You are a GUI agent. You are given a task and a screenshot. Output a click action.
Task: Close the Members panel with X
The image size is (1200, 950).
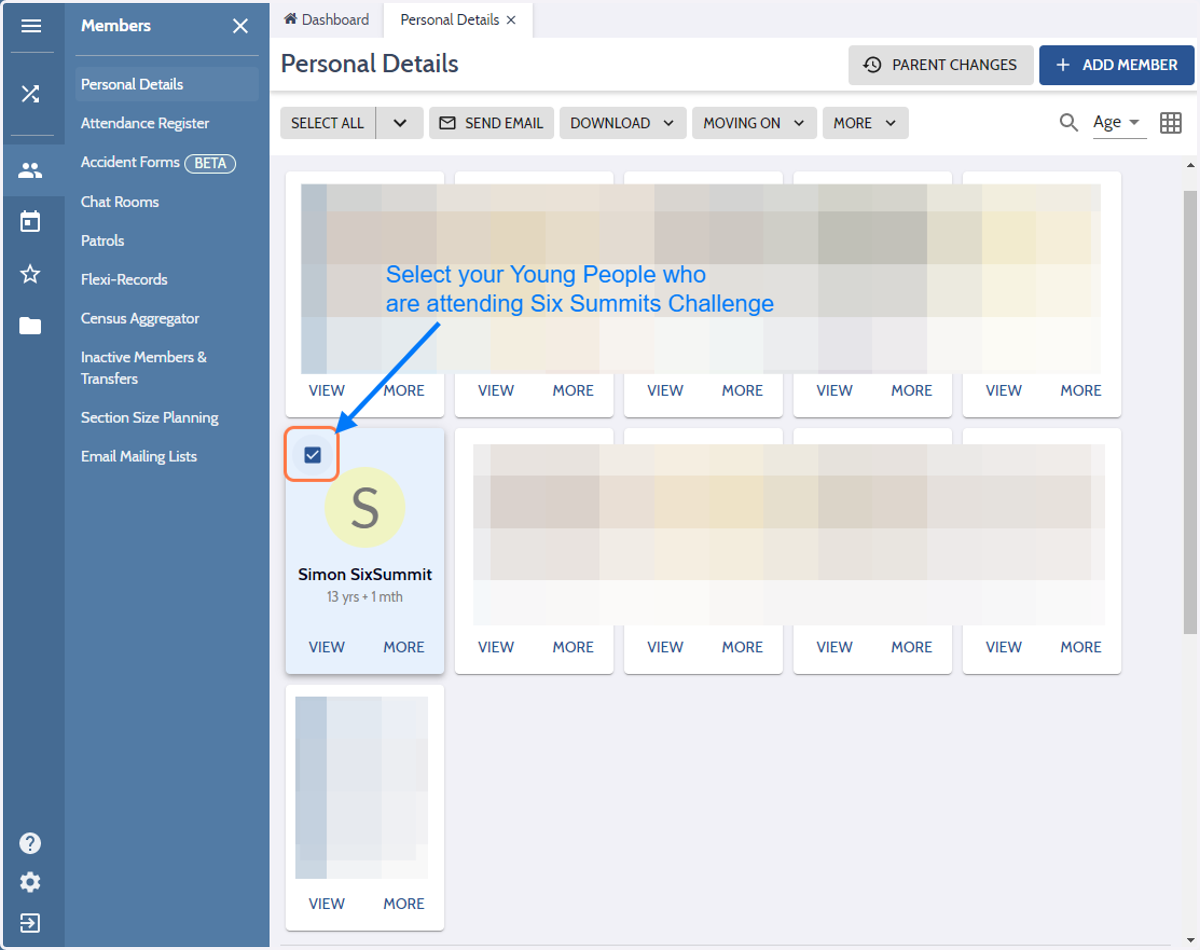tap(240, 26)
